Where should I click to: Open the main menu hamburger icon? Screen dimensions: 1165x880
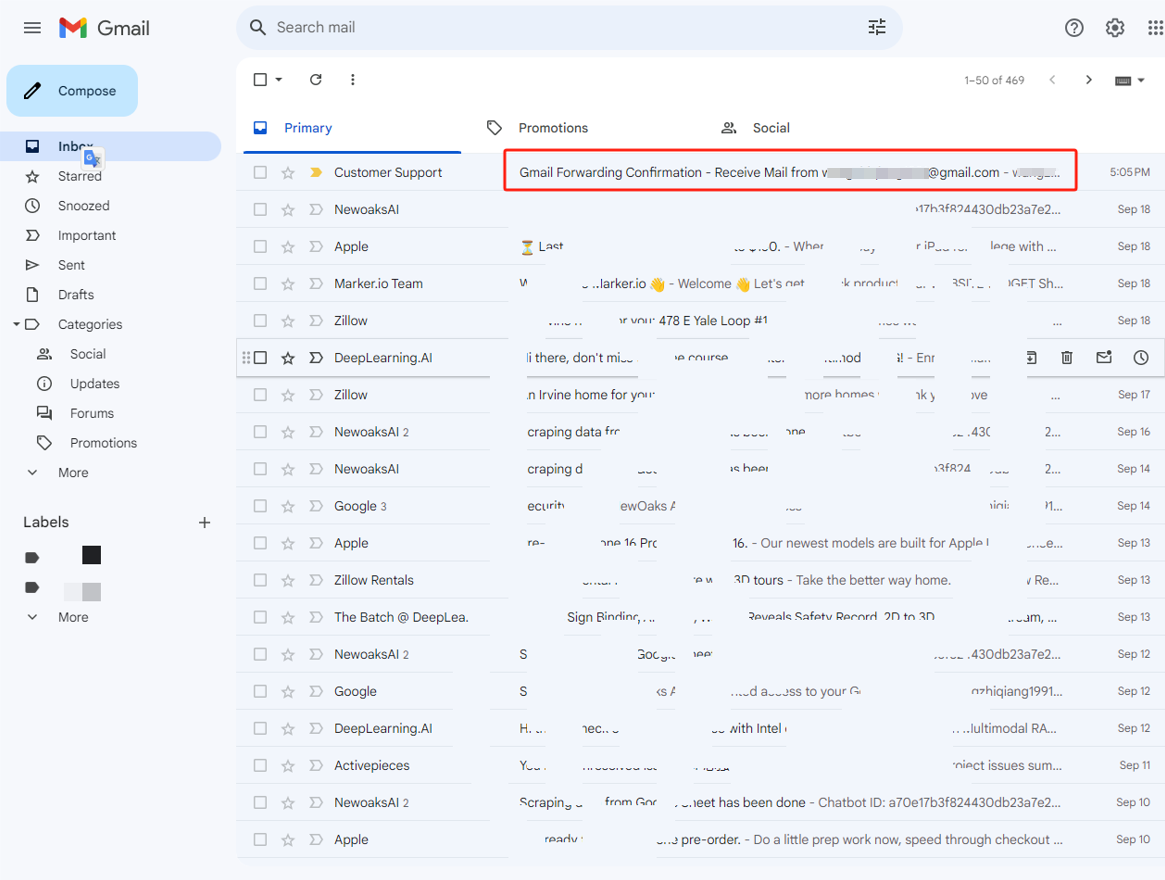click(32, 28)
